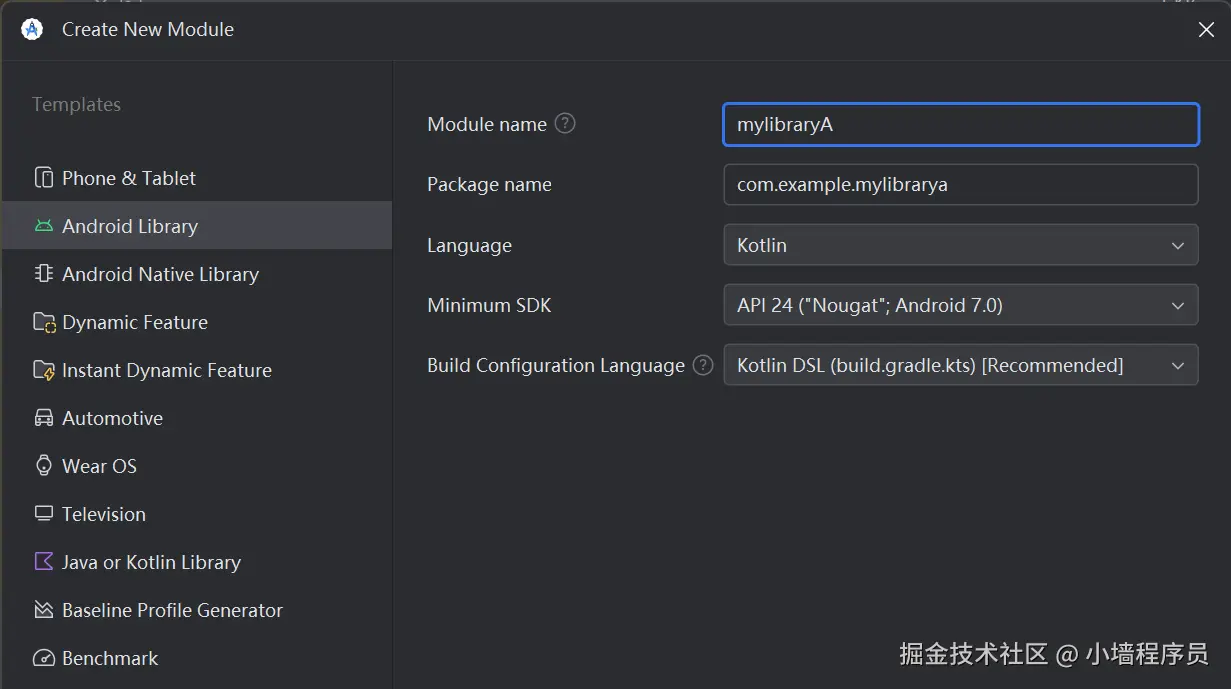The width and height of the screenshot is (1231, 689).
Task: Click the Phone & Tablet template icon
Action: tap(44, 178)
